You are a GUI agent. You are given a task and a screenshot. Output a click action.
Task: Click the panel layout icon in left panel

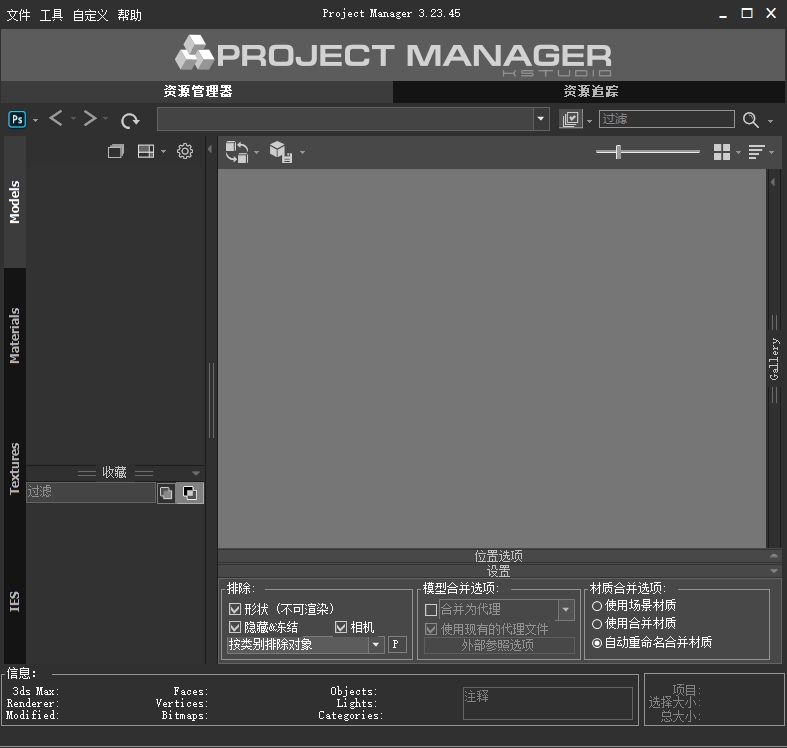pos(146,151)
